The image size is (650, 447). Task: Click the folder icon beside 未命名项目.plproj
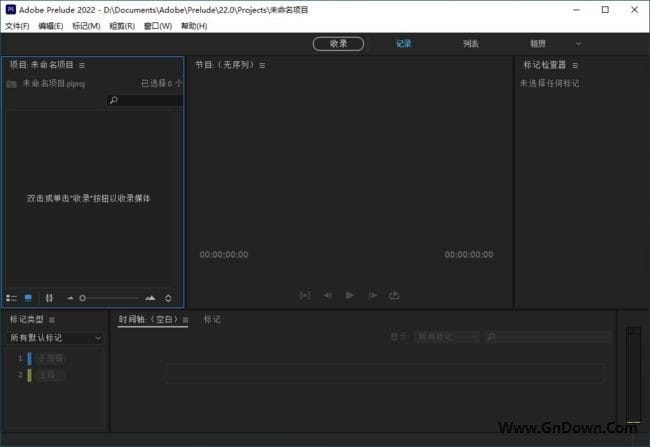pos(12,84)
